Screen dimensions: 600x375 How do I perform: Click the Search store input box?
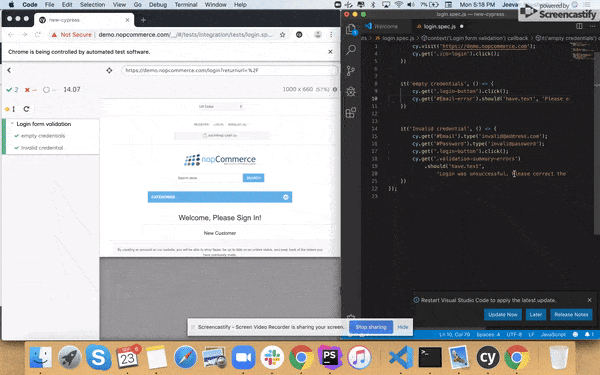click(x=209, y=178)
